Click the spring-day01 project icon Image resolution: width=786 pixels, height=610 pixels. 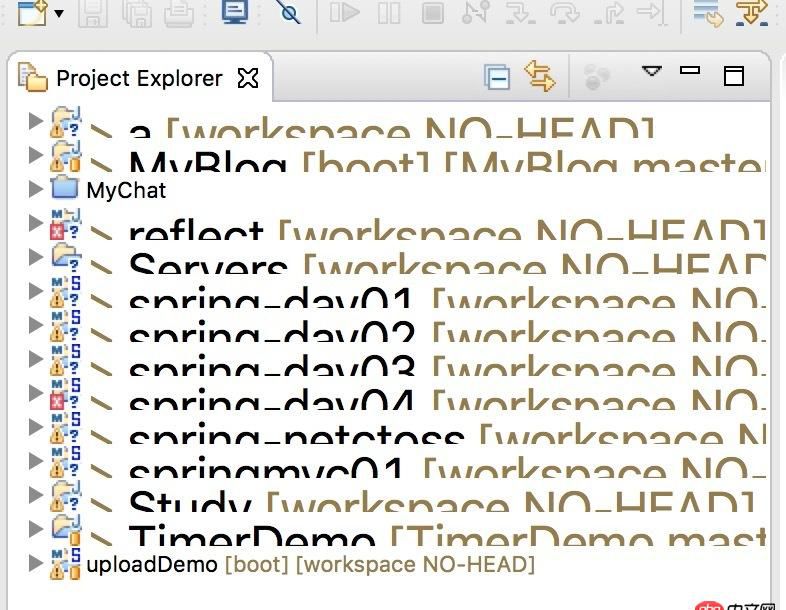(65, 292)
